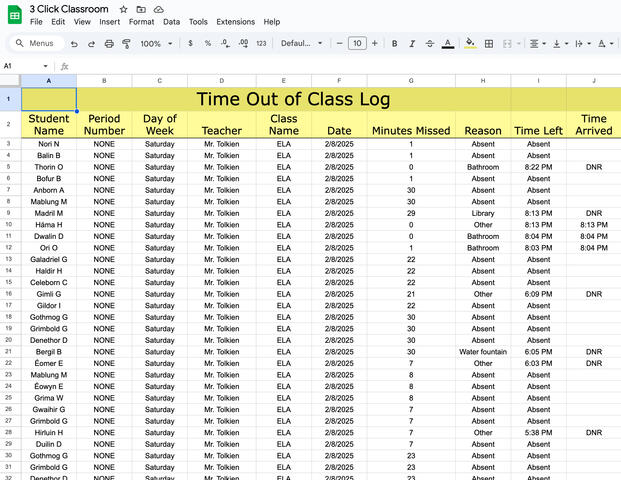Format as currency with dollar icon

coord(190,44)
